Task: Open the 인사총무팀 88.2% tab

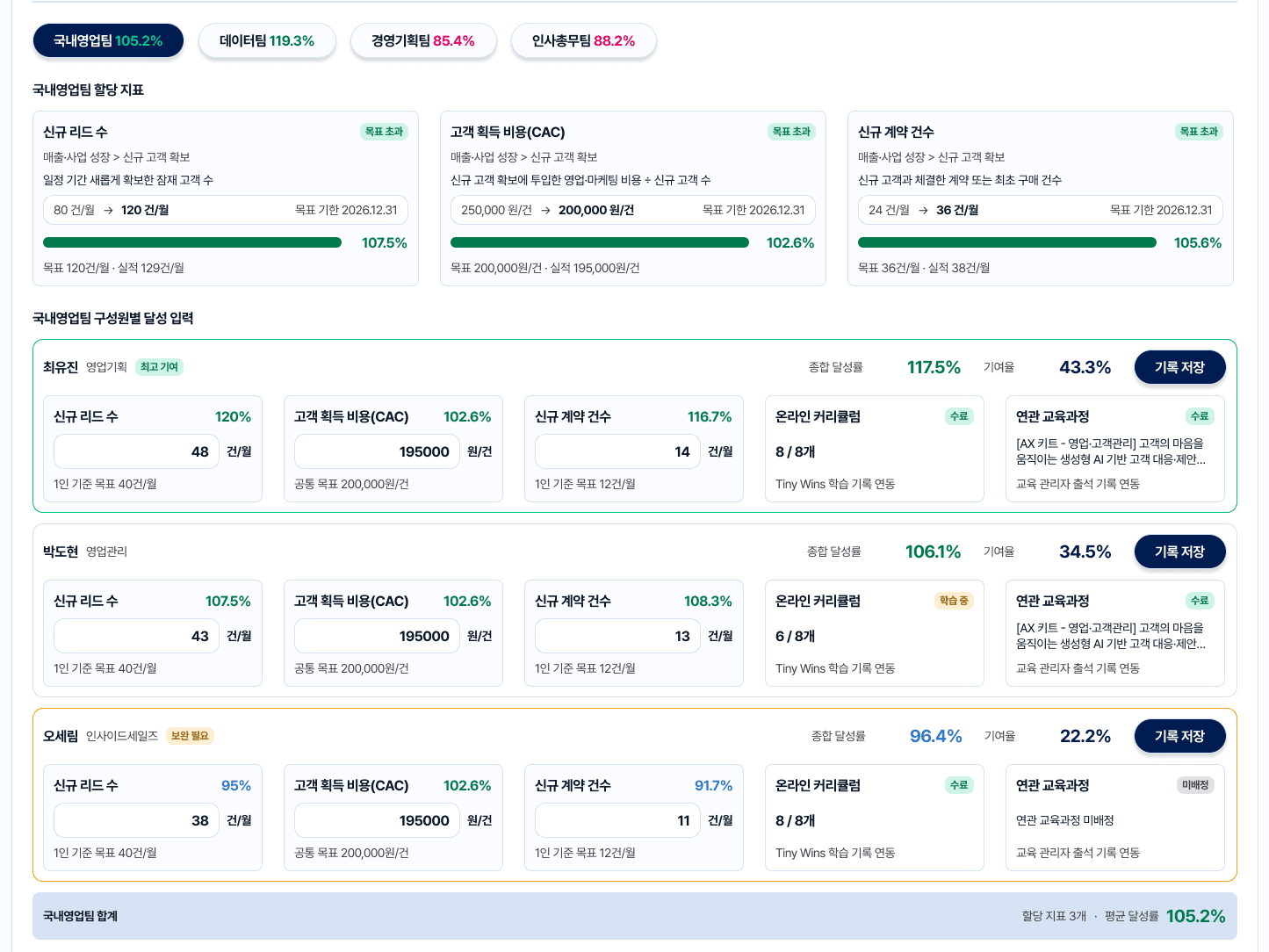Action: coord(584,40)
